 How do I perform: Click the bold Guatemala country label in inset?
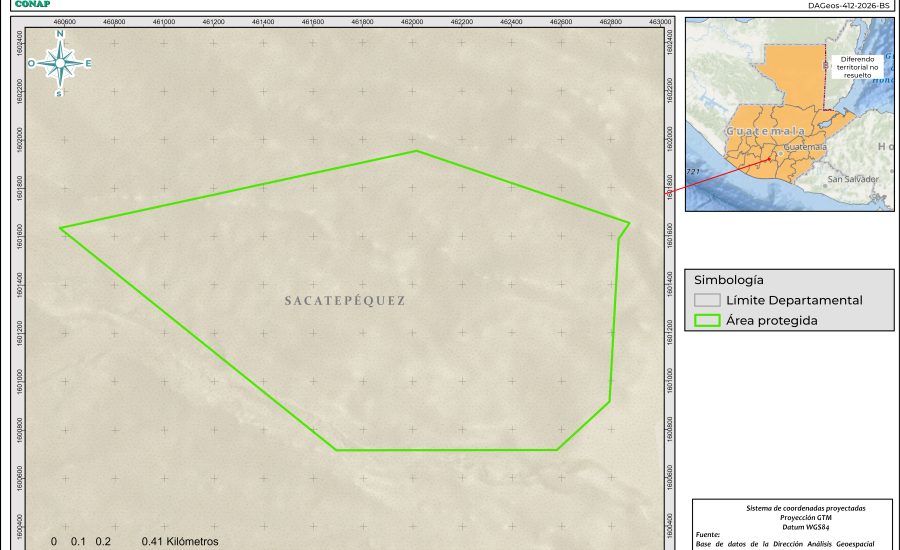(765, 132)
